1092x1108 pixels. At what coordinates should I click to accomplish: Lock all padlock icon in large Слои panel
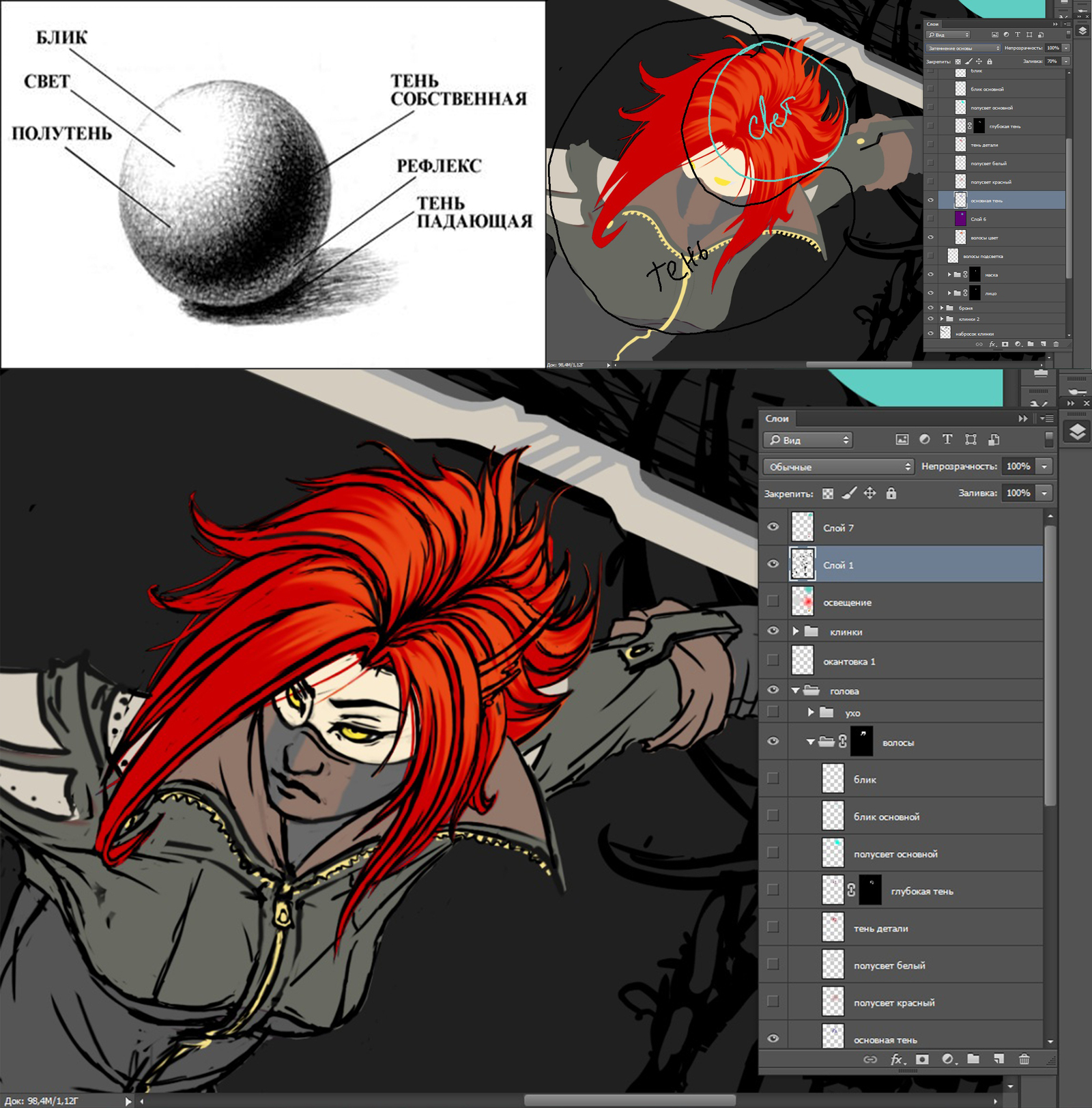891,494
